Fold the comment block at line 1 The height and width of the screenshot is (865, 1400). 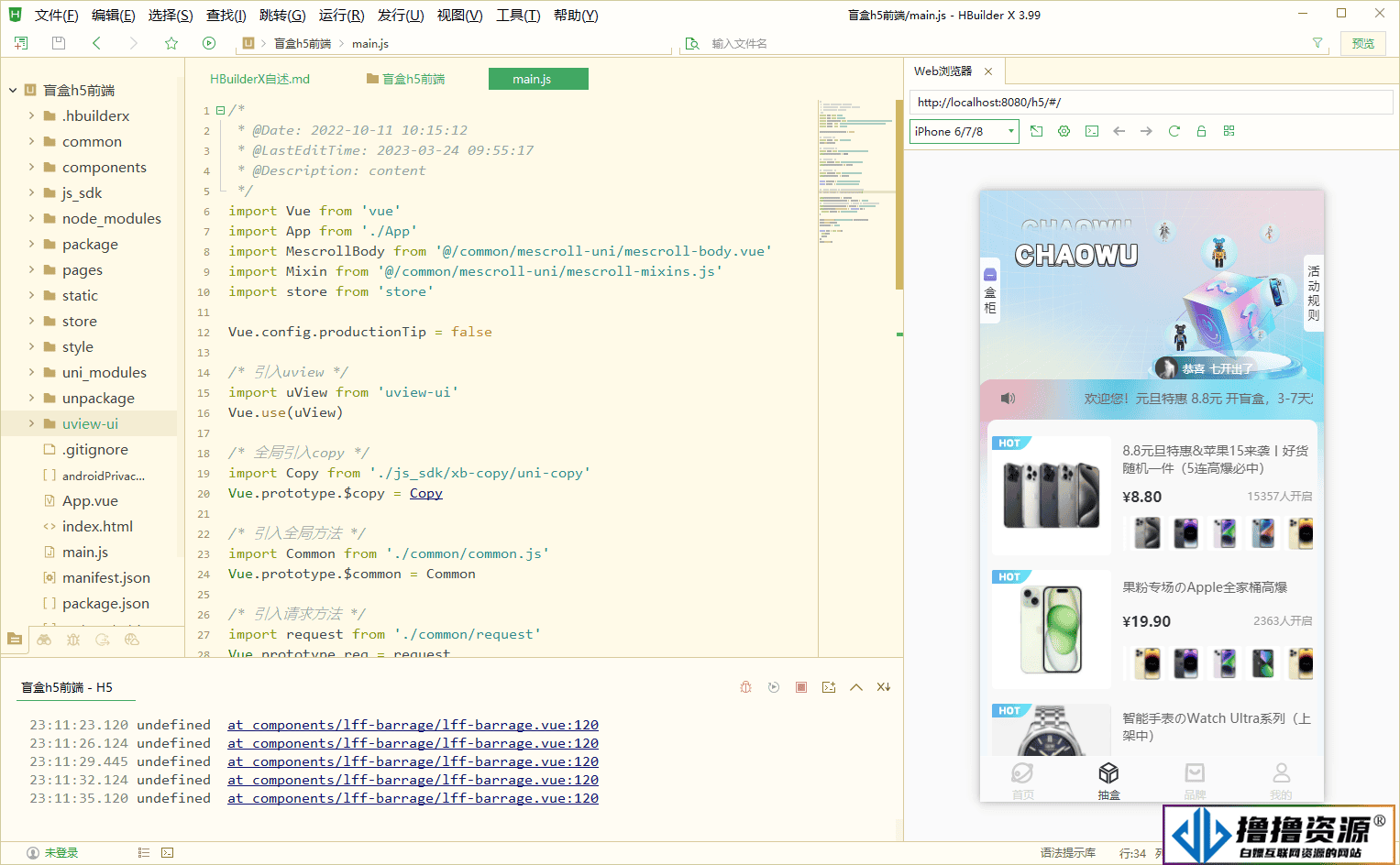point(220,110)
